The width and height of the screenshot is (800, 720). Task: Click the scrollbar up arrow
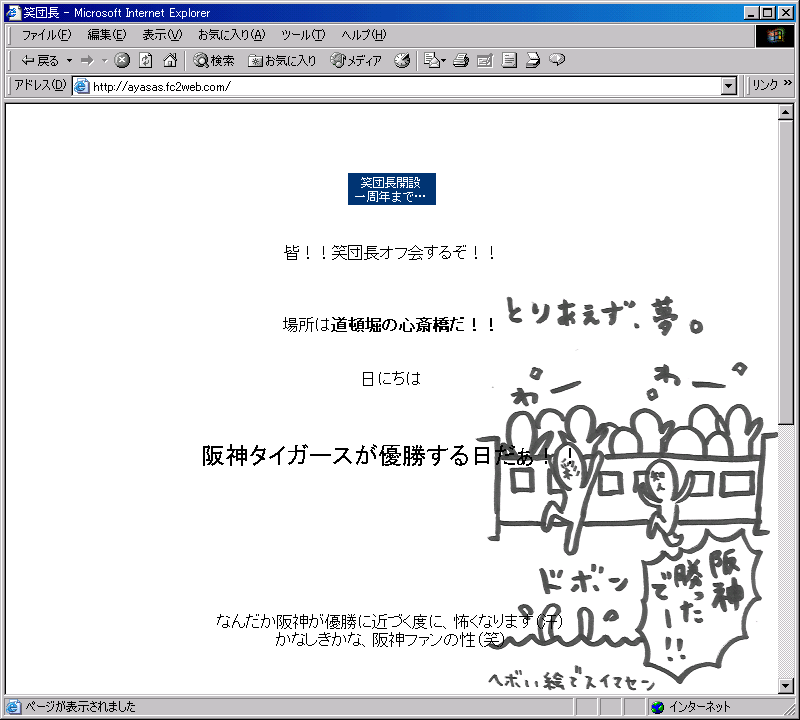tap(786, 112)
